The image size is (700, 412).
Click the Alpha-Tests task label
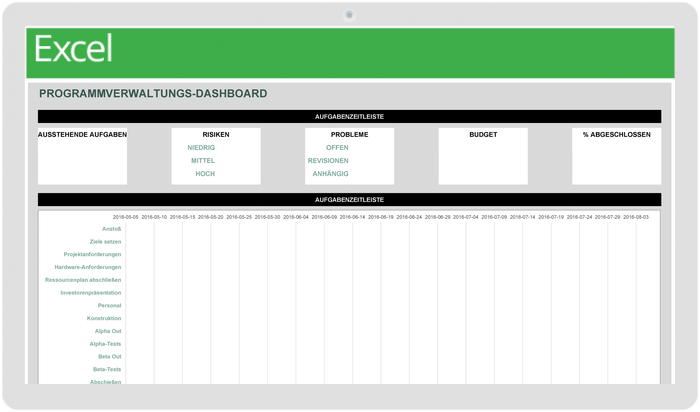105,344
